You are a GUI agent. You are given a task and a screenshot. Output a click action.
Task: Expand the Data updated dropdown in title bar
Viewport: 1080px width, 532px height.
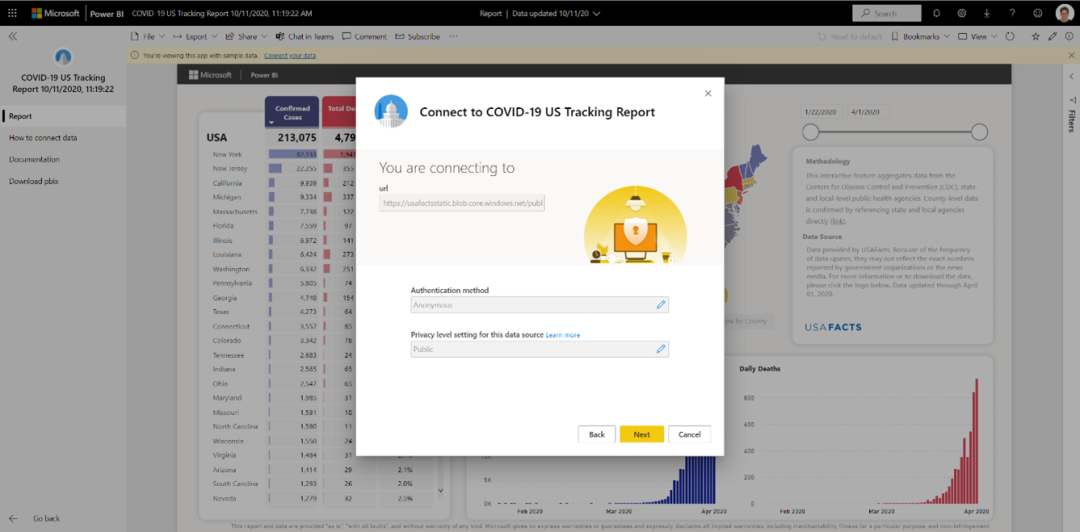click(x=596, y=13)
